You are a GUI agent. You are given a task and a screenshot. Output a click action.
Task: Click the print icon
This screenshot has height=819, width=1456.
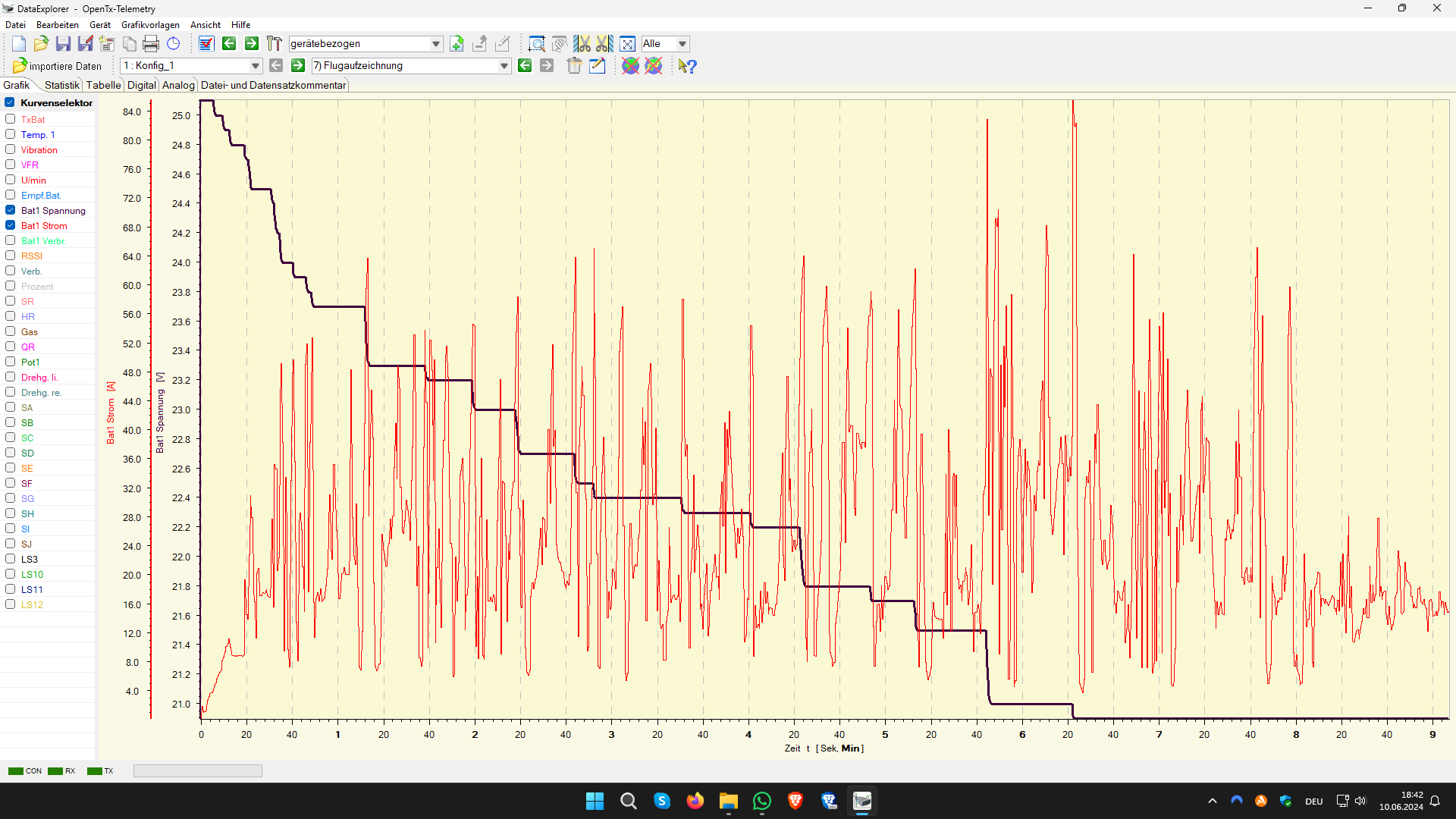(151, 44)
